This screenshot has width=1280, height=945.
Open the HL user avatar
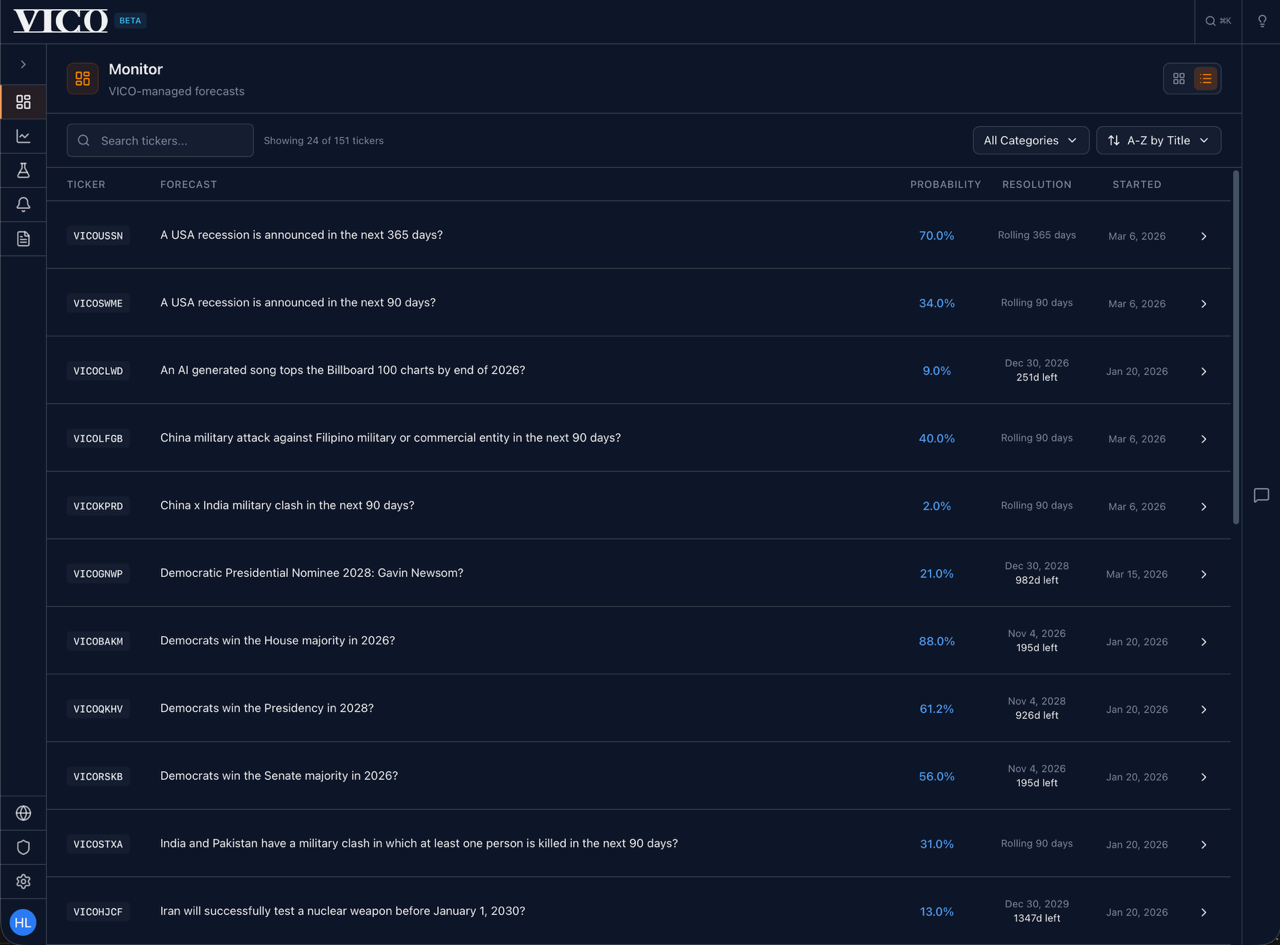[x=23, y=922]
